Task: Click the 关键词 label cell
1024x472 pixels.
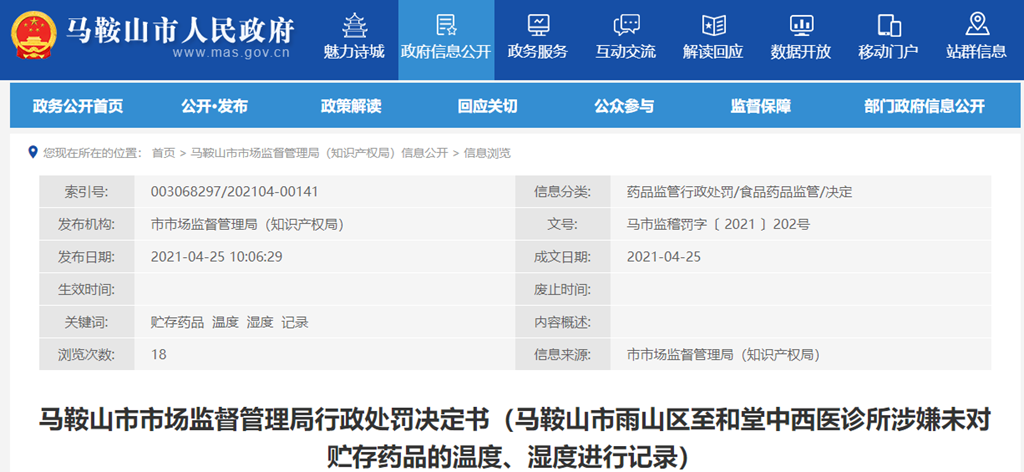Action: point(87,322)
